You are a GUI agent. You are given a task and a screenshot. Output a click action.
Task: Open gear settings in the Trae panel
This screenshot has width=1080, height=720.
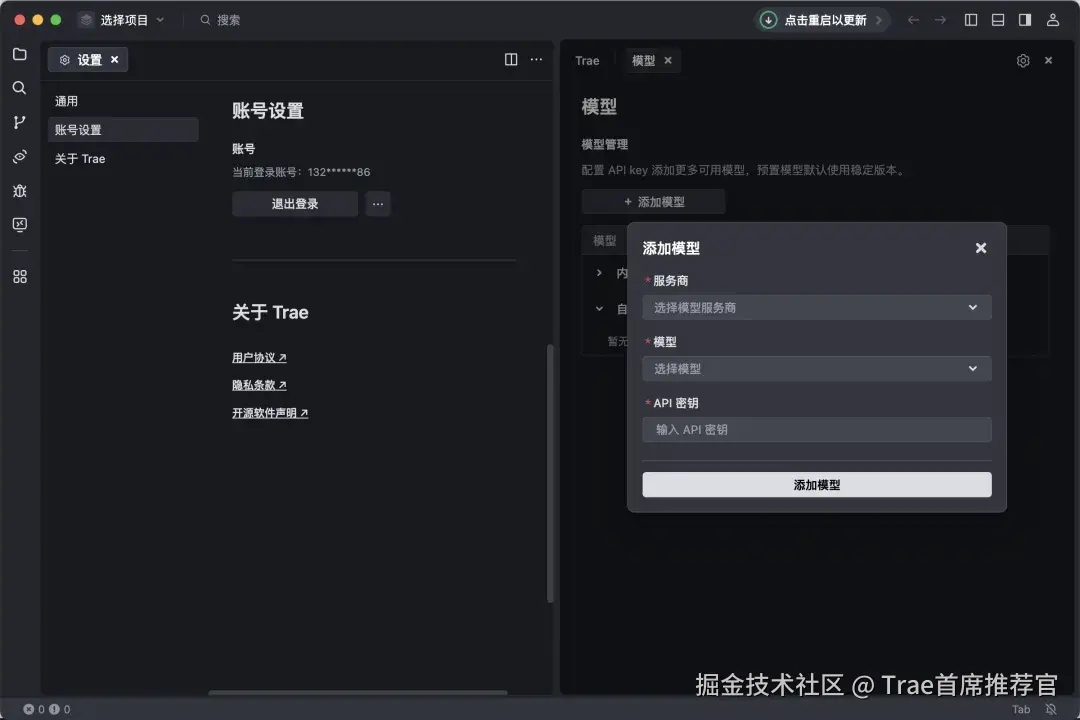1023,61
